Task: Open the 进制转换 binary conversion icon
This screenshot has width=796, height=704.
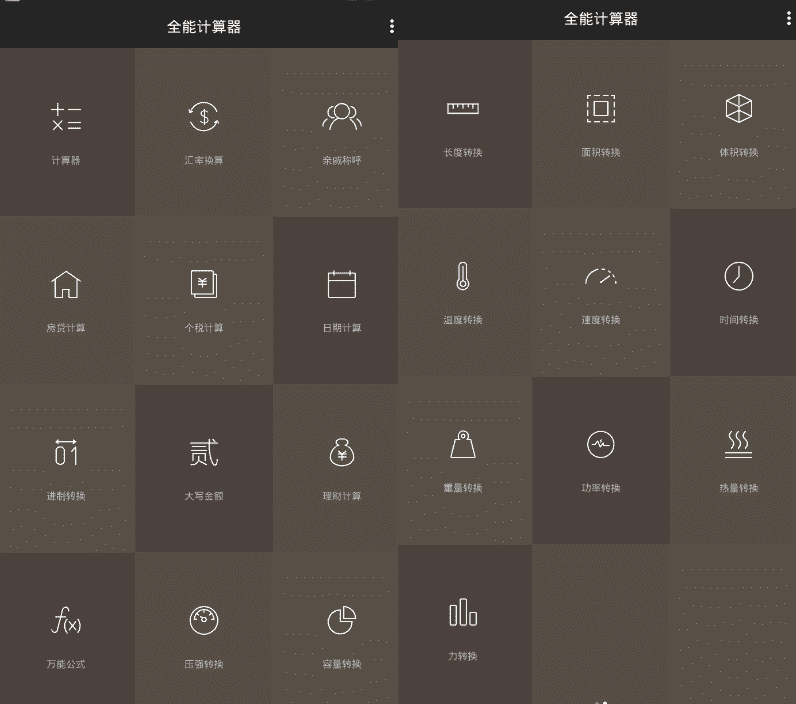Action: coord(66,452)
